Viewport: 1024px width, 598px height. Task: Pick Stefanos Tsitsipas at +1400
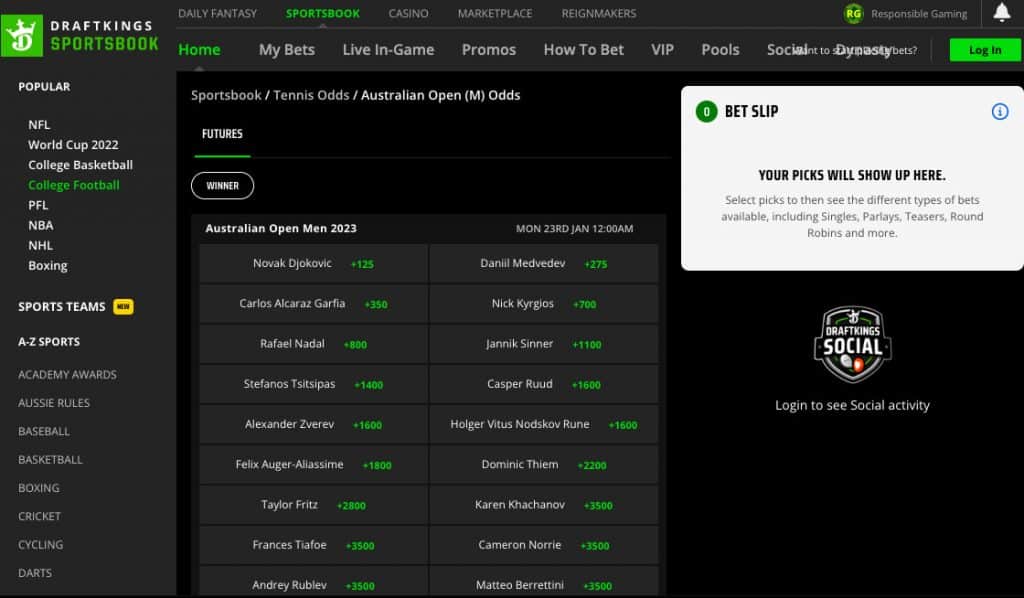(314, 385)
